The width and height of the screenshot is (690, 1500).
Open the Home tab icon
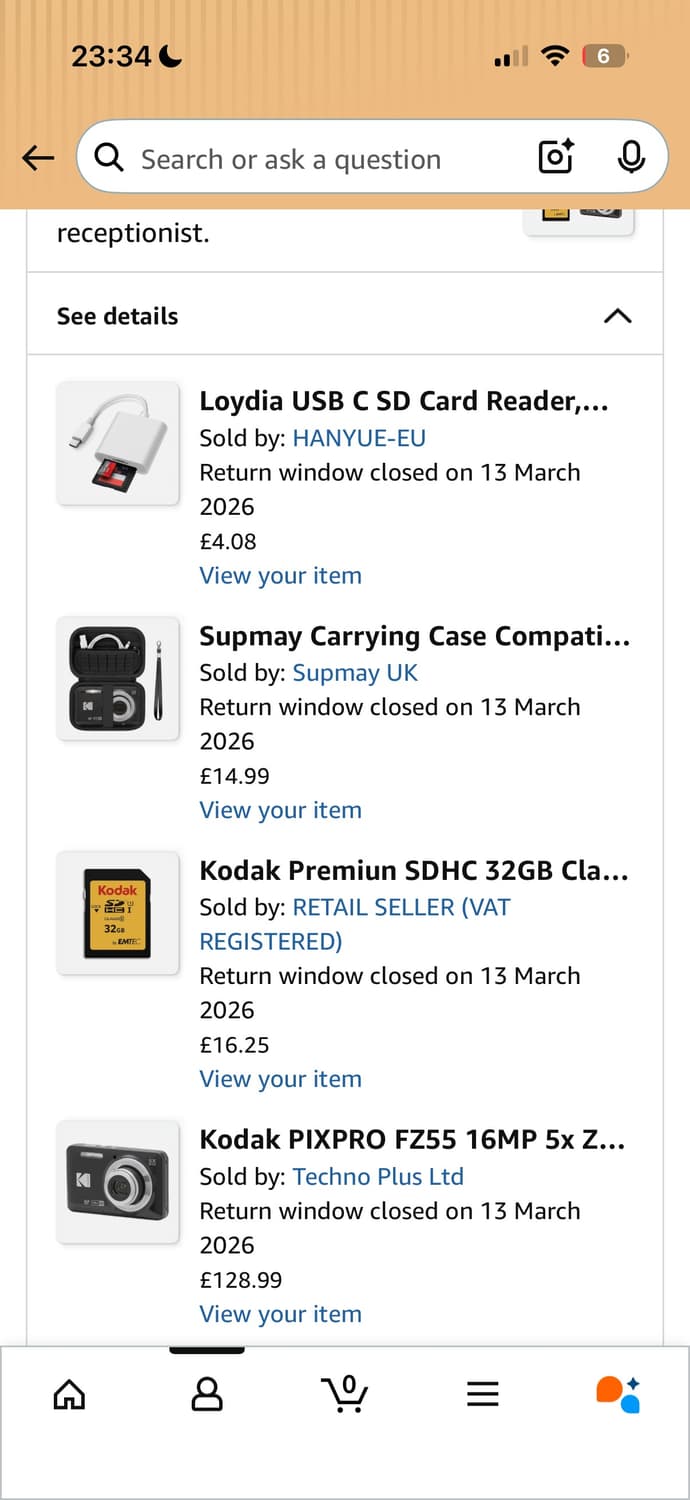coord(69,1393)
